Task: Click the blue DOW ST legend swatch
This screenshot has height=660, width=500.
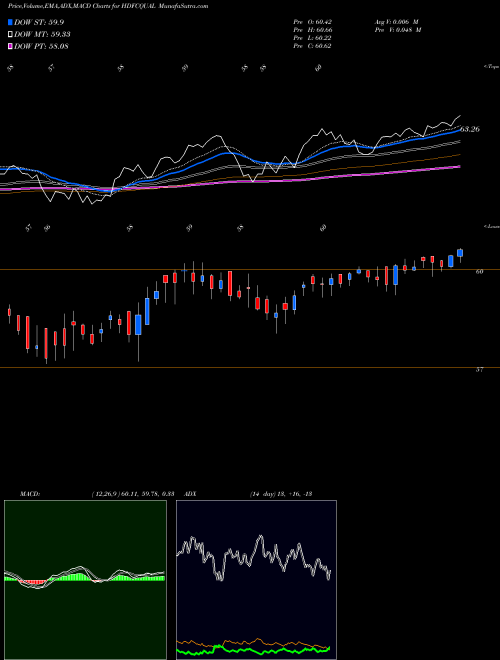Action: [x=10, y=22]
